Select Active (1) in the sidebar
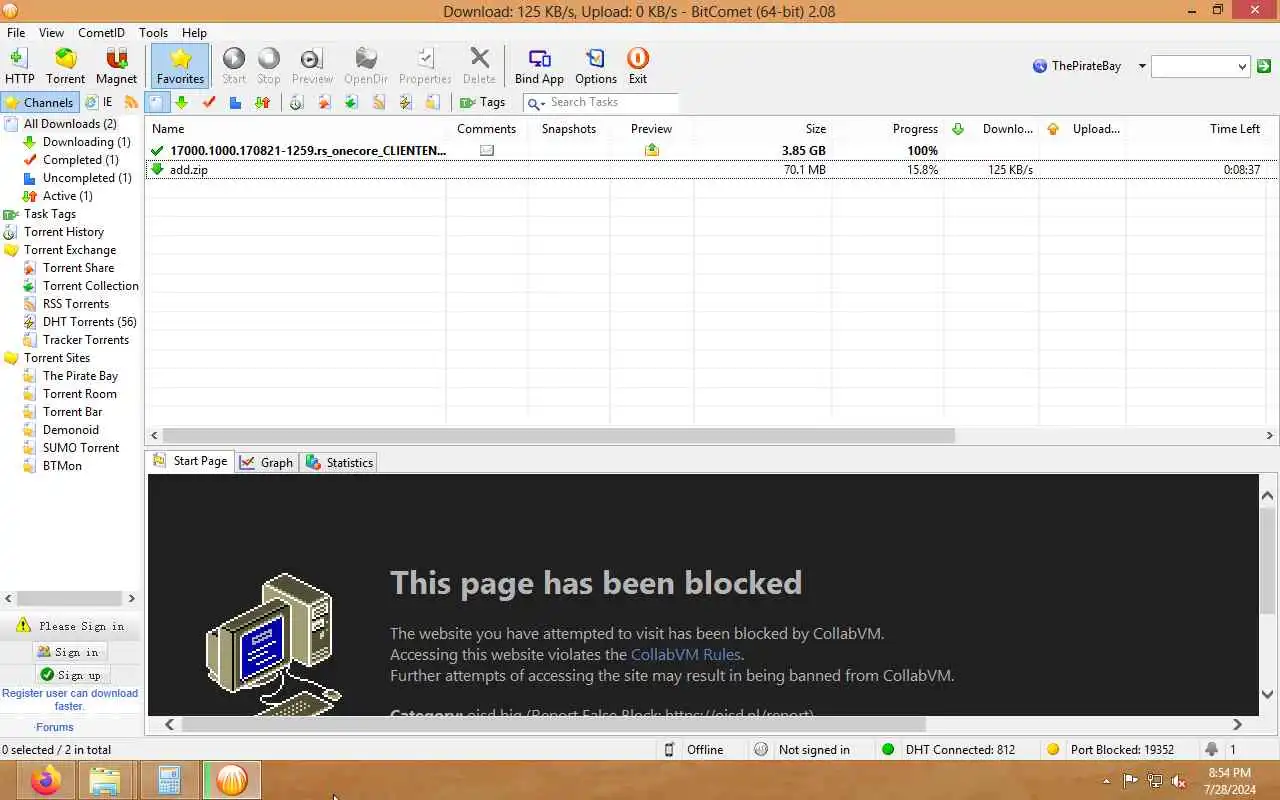The width and height of the screenshot is (1280, 800). [x=67, y=196]
